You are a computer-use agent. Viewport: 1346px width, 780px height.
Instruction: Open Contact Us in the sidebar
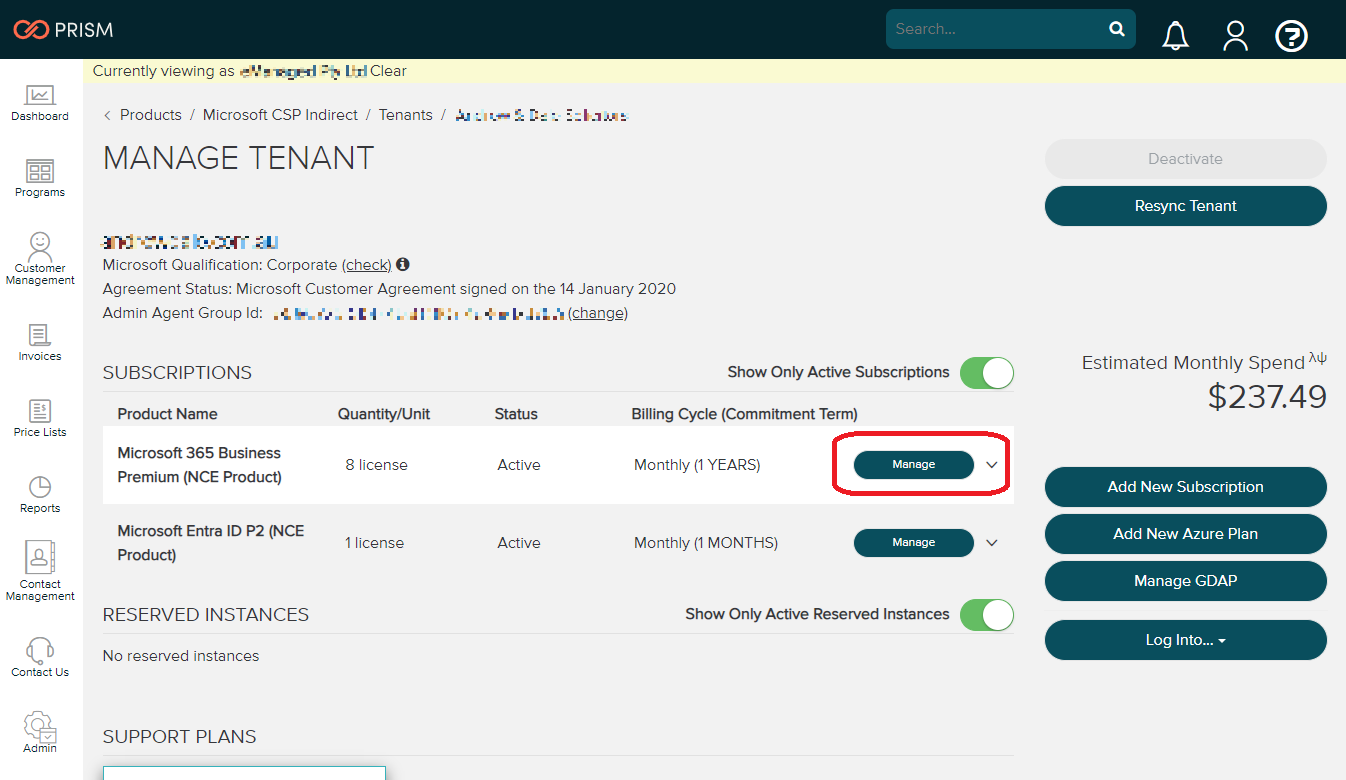[x=40, y=658]
